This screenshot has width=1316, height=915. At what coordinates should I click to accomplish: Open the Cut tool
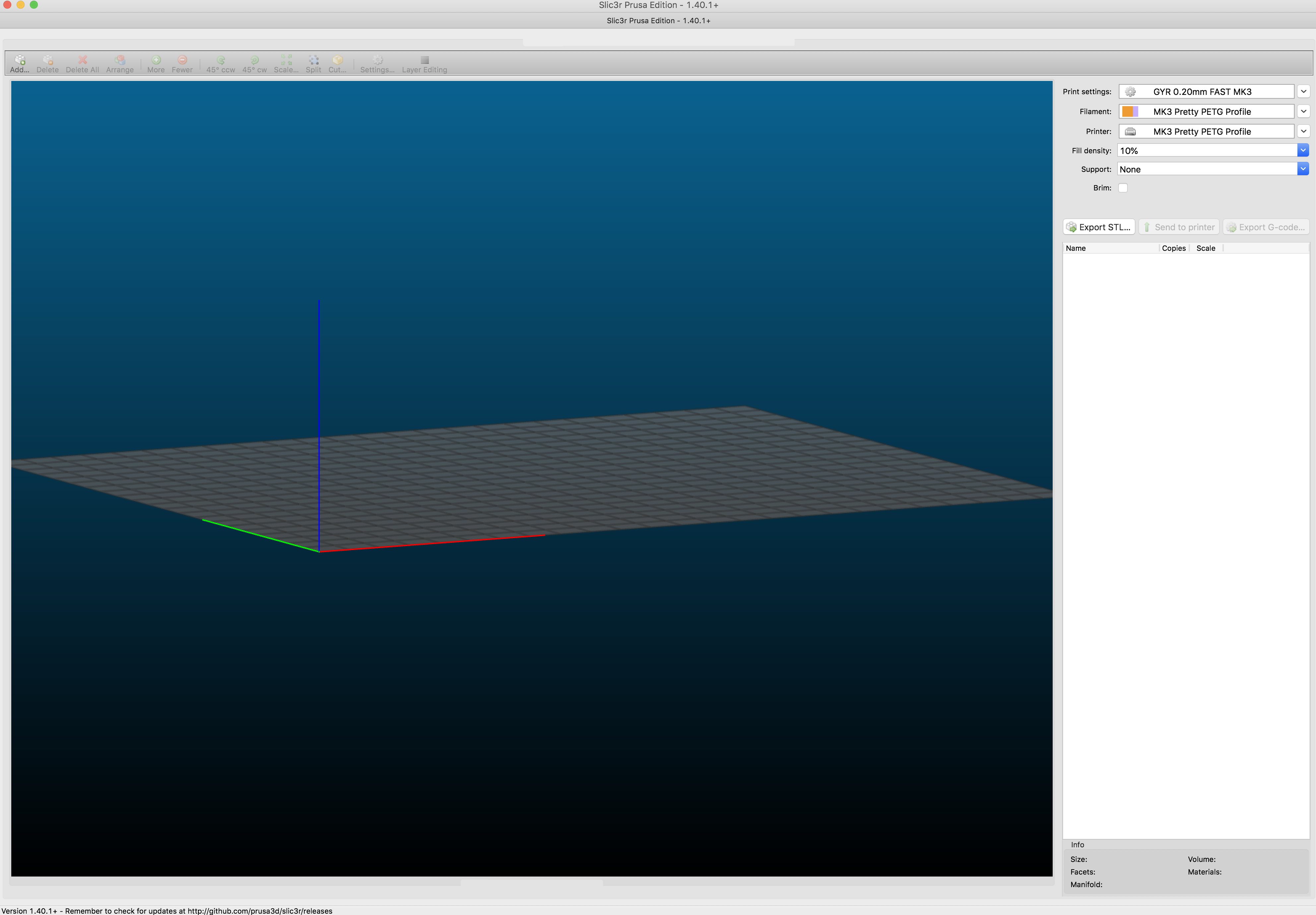[338, 64]
